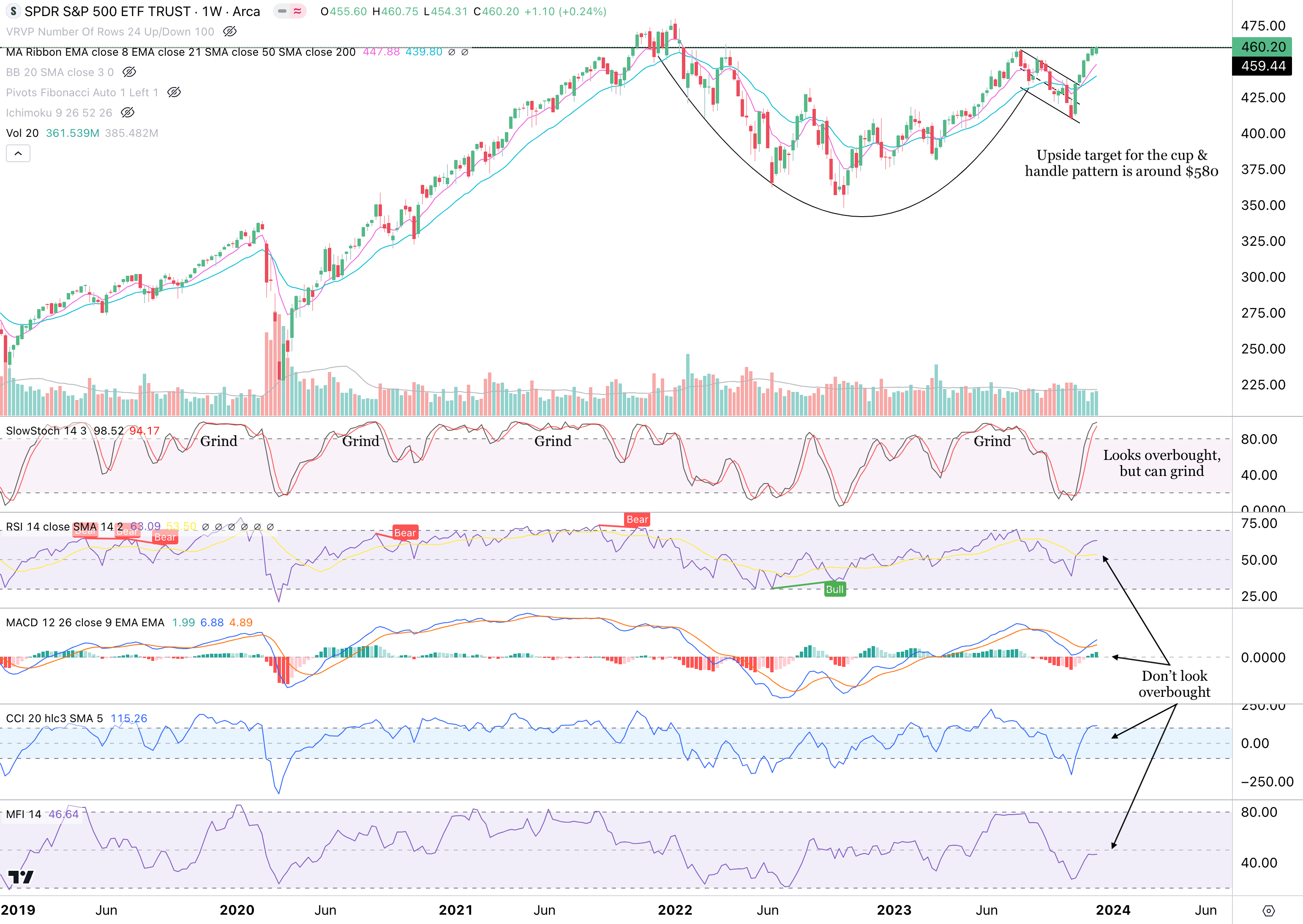Click the red 94.17 SlowStoch value
Viewport: 1303px width, 924px height.
pos(144,431)
